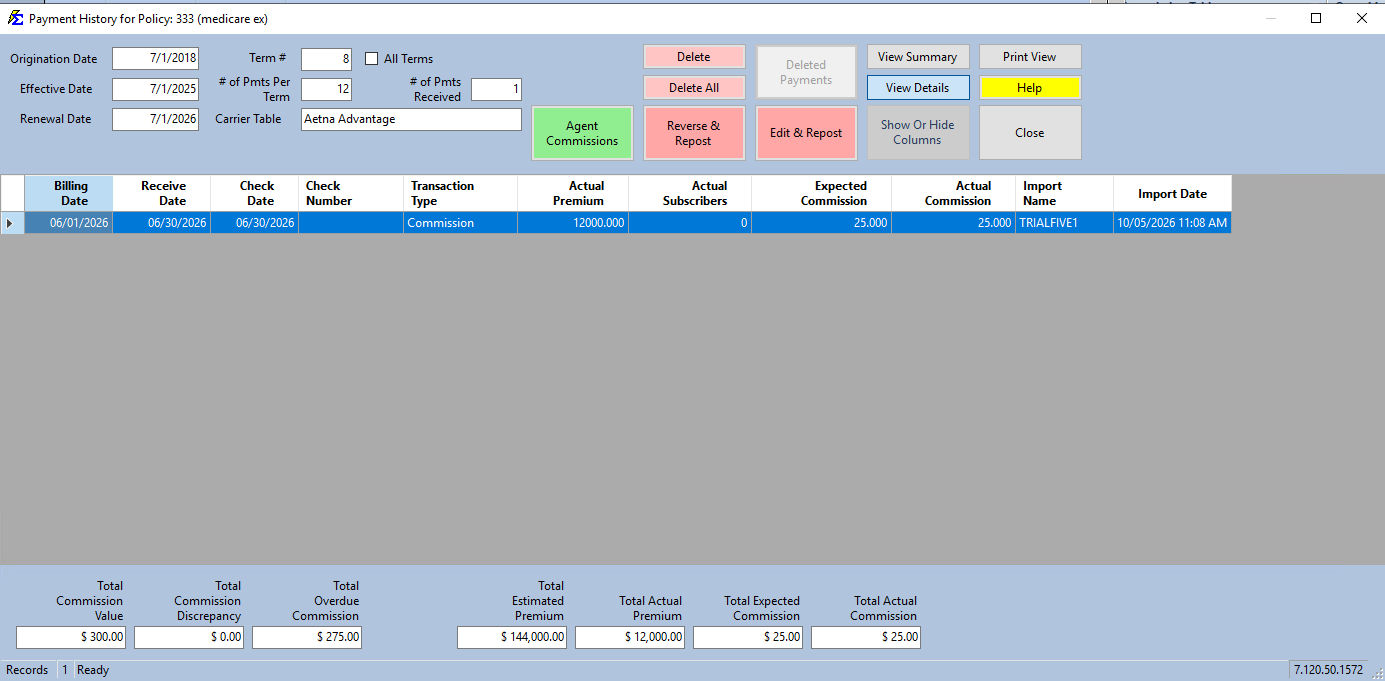
Task: Minimize the Payment History window
Action: tap(1270, 18)
